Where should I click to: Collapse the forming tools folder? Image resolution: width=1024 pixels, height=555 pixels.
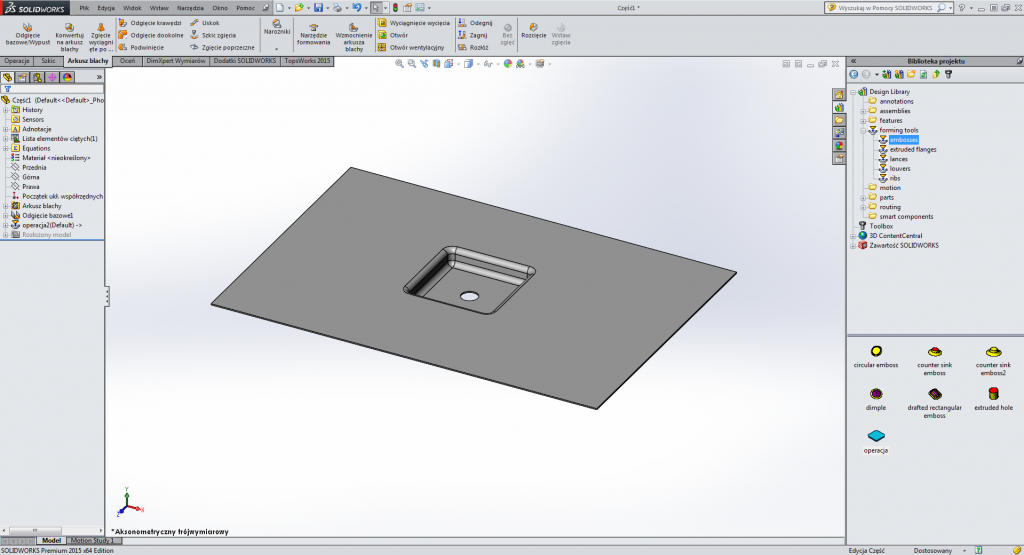point(863,130)
